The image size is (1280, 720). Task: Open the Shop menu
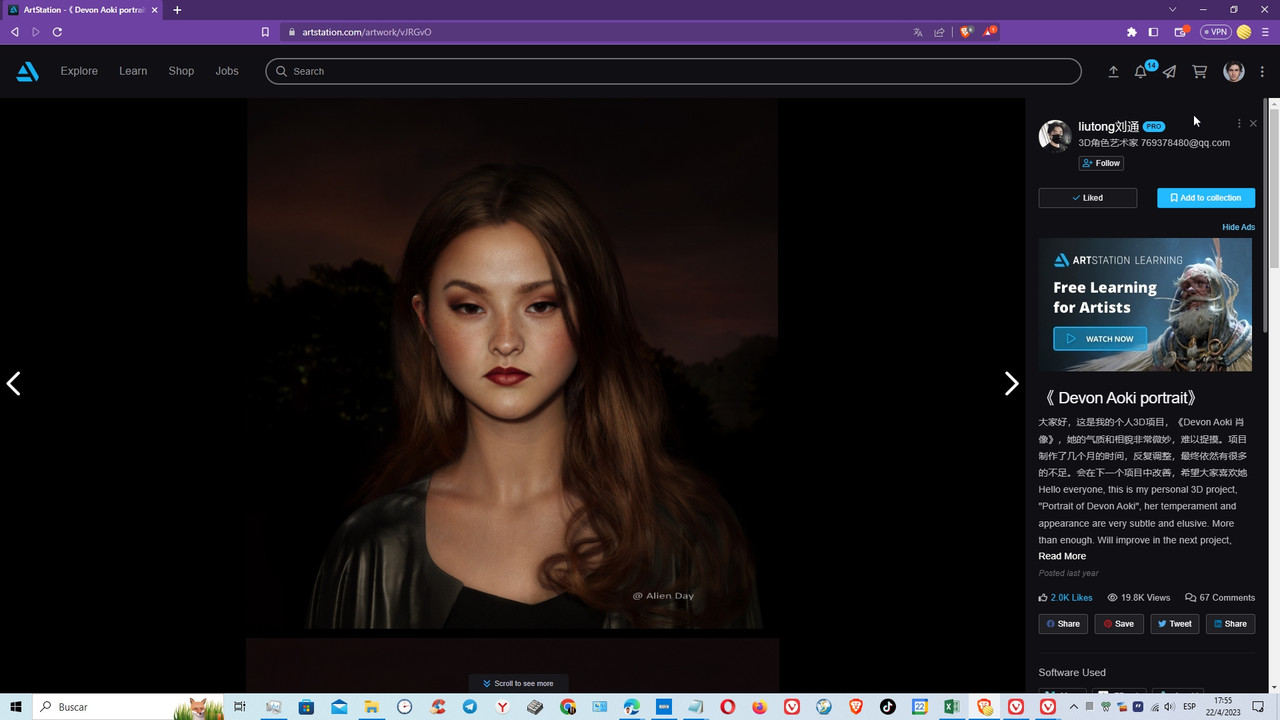point(181,71)
